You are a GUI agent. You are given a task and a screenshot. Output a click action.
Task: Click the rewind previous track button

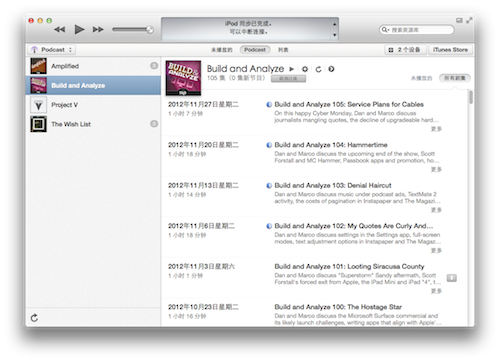(60, 30)
